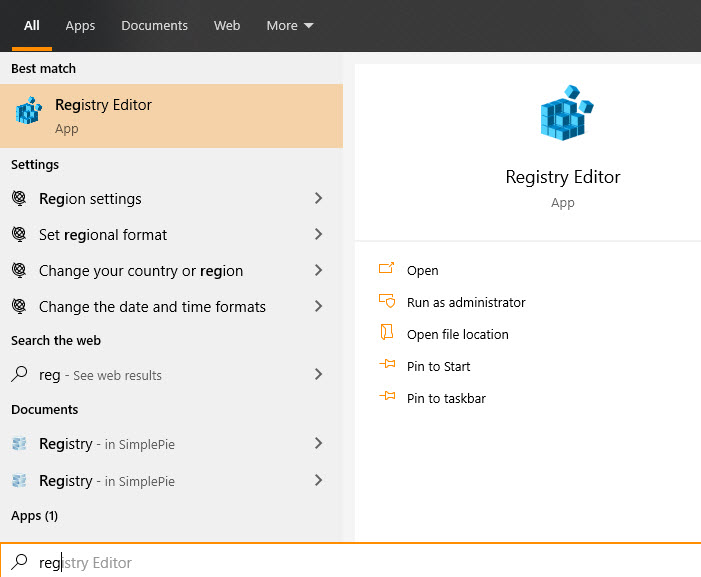The image size is (701, 577).
Task: Select Open in the preview pane
Action: pos(422,270)
